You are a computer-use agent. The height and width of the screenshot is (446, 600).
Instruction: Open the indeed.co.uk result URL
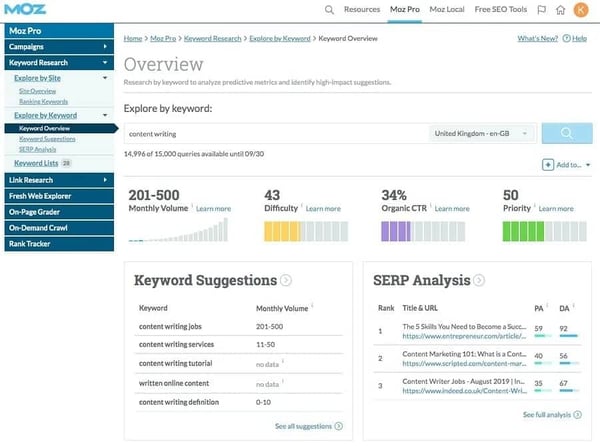click(465, 391)
